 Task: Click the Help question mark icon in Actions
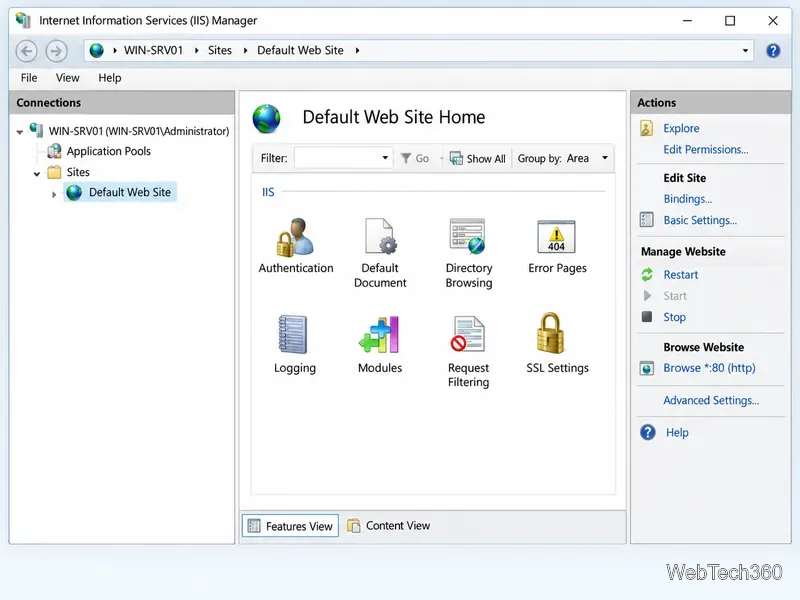(647, 432)
